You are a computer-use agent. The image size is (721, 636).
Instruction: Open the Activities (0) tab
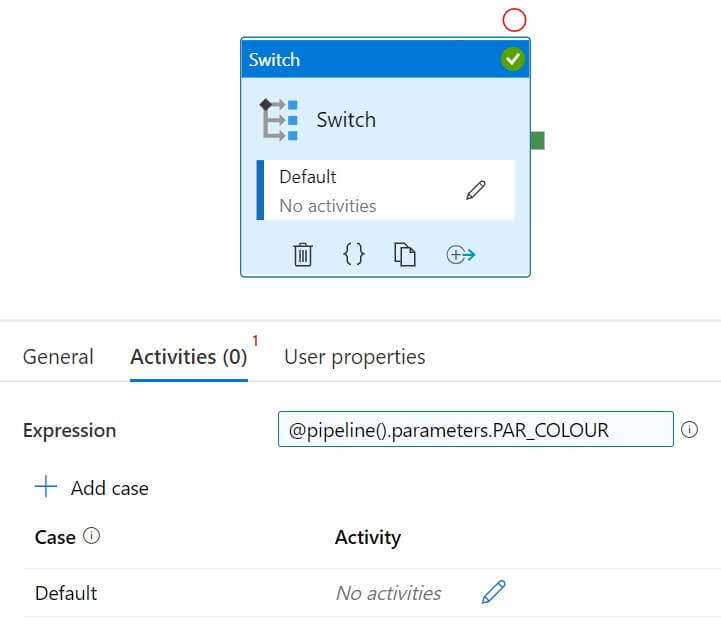tap(189, 357)
